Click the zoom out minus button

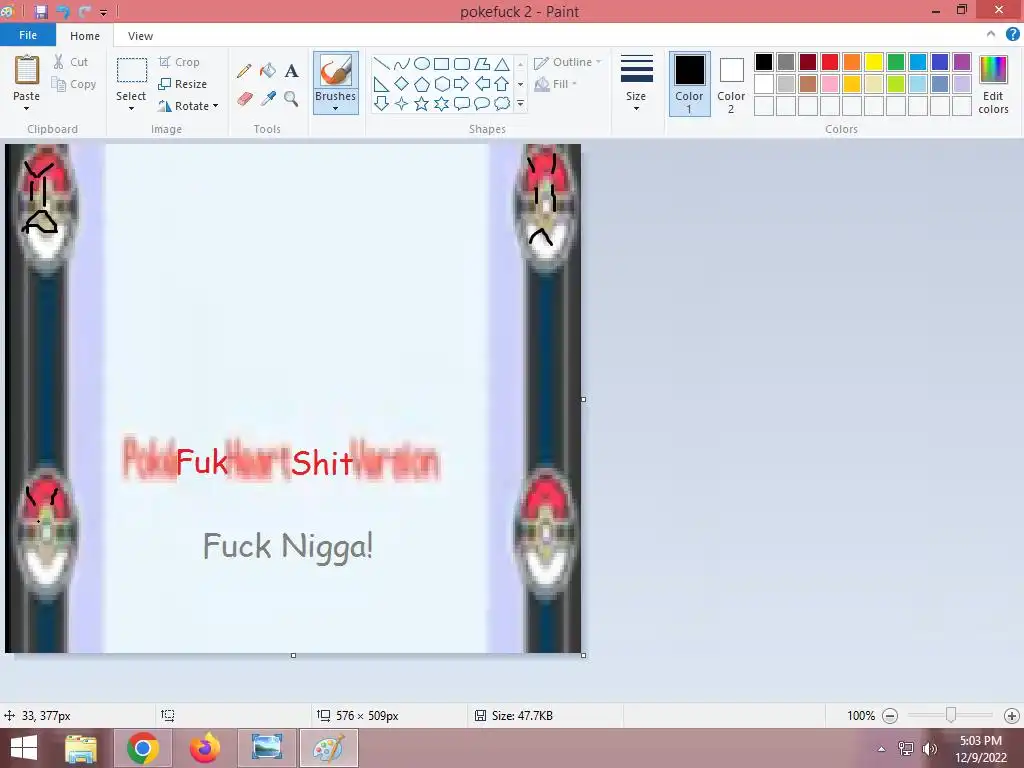click(889, 716)
